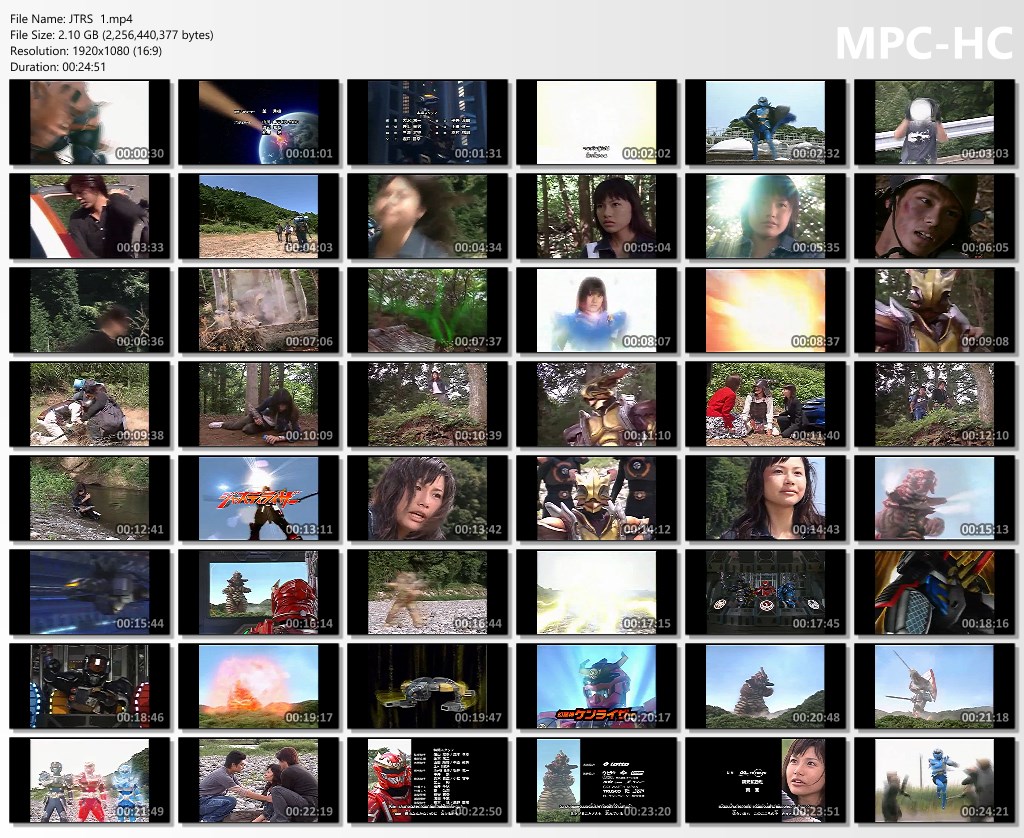The image size is (1024, 838).
Task: Choose the 00:13:42 close-up frame
Action: 428,498
